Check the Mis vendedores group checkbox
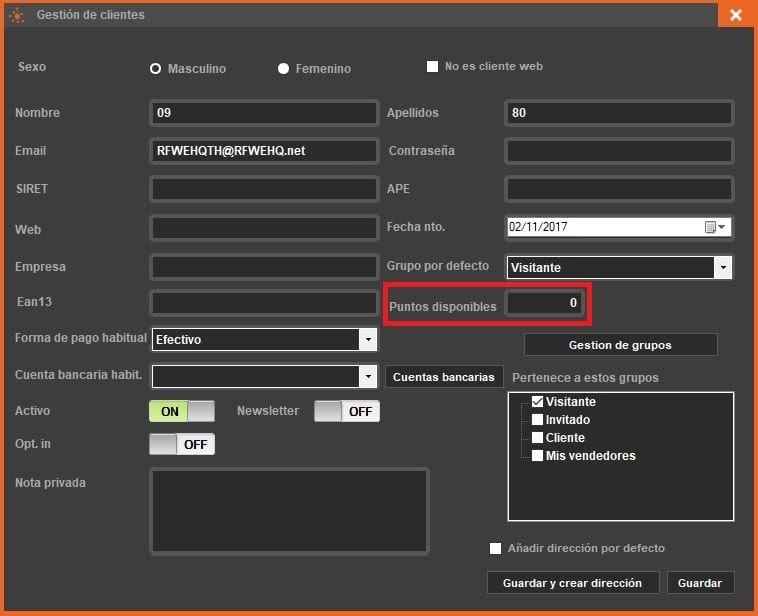This screenshot has height=616, width=758. click(538, 456)
